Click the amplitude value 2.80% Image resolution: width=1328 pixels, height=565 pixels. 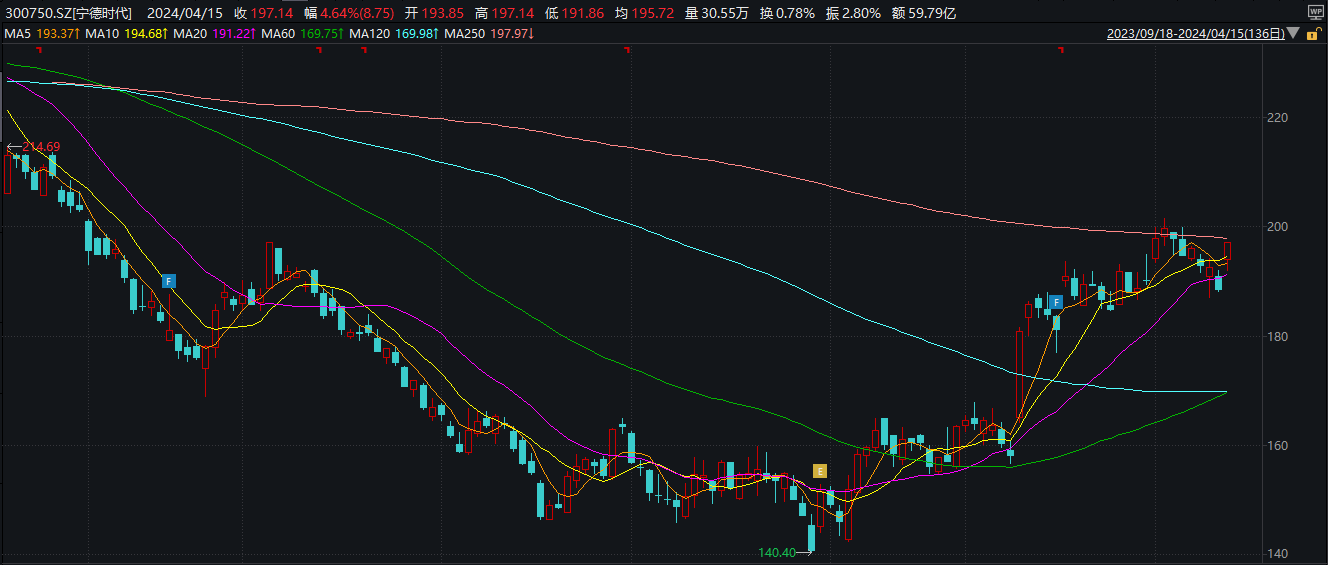(862, 14)
